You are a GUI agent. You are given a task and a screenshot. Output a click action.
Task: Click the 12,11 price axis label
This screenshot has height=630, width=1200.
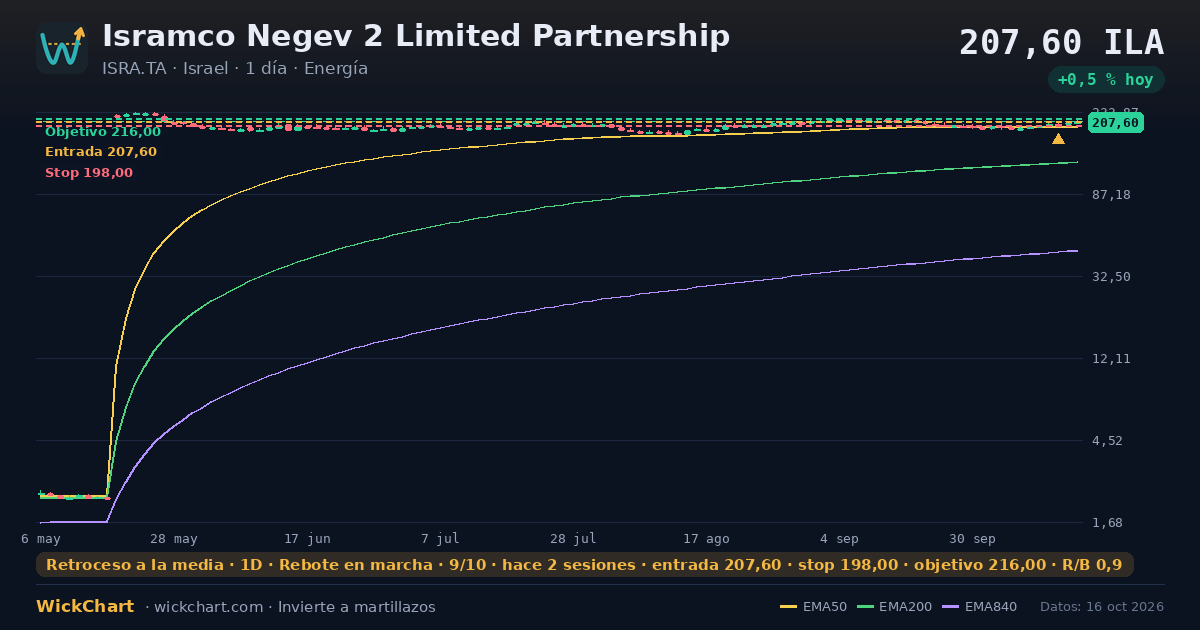1112,358
